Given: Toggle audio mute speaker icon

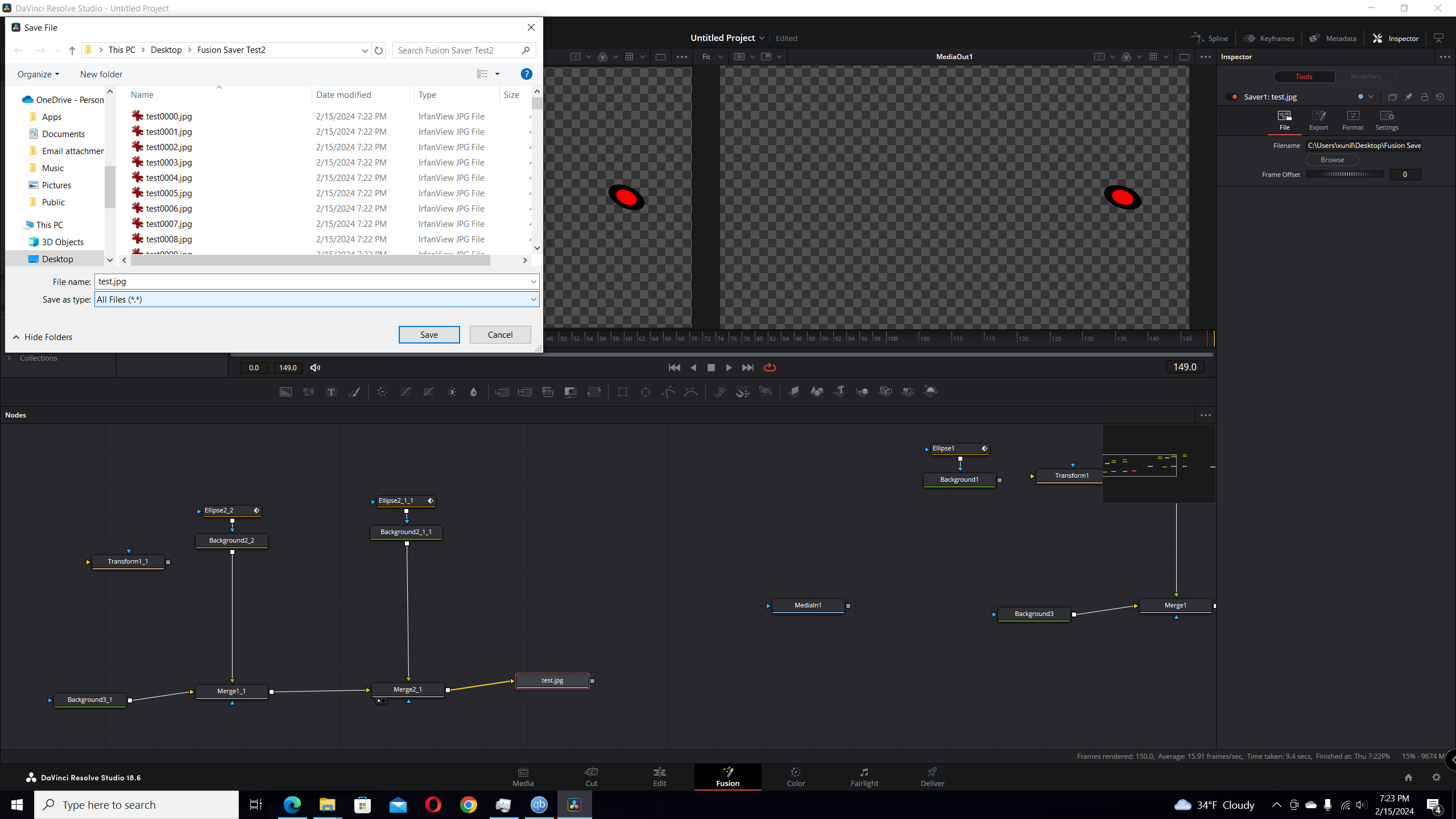Looking at the screenshot, I should click(315, 368).
